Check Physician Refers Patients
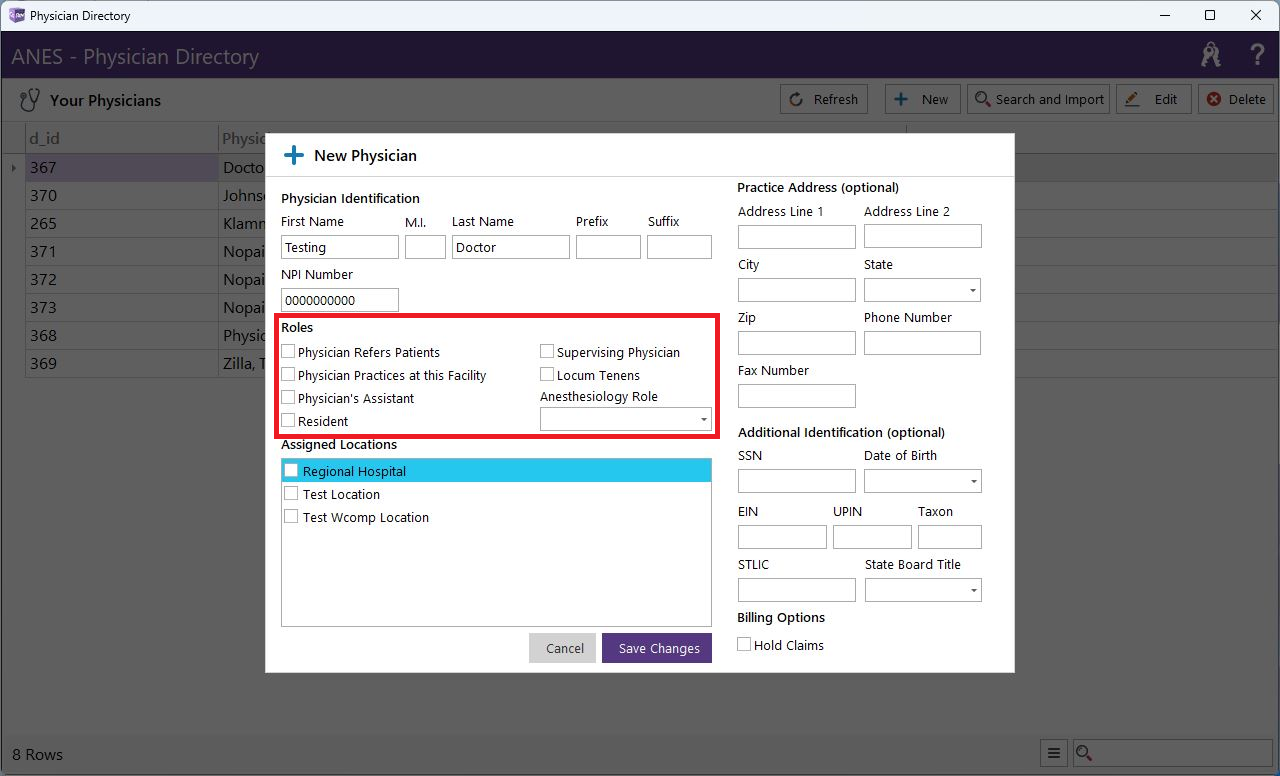 tap(289, 352)
